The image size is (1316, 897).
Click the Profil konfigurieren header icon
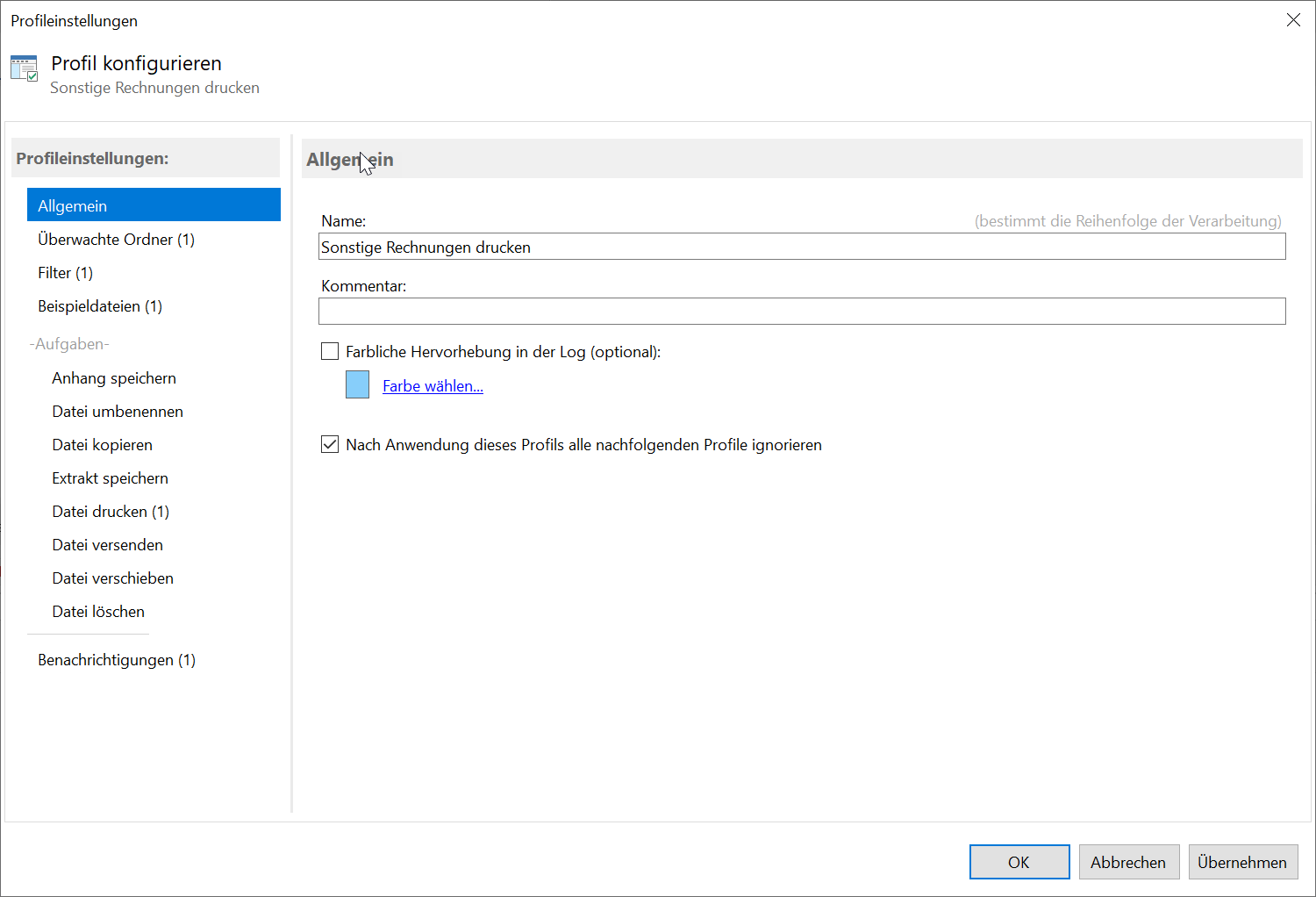[x=25, y=68]
